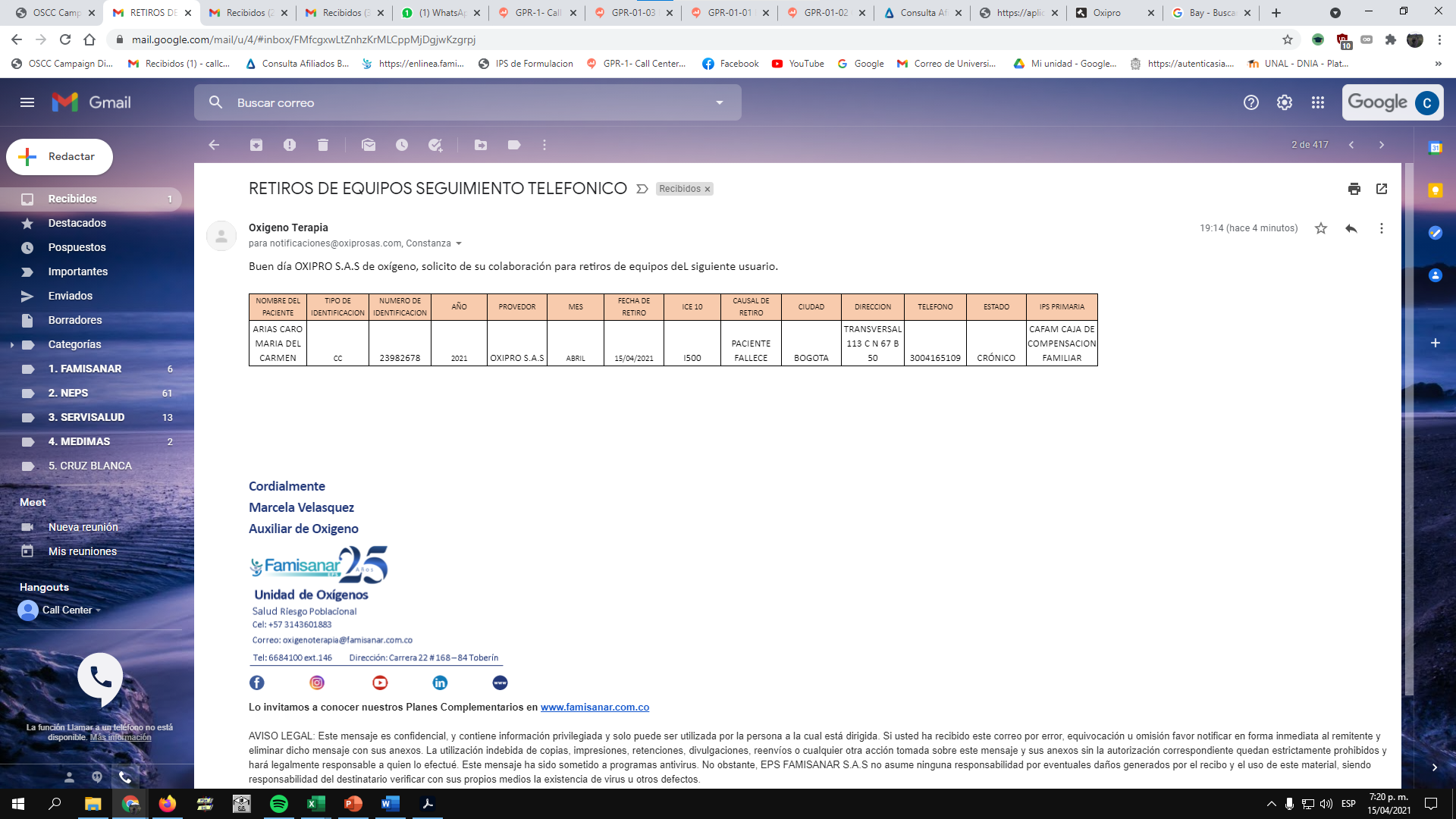Open Chrome tab search dropdown
Image resolution: width=1456 pixels, height=819 pixels.
click(x=1335, y=13)
